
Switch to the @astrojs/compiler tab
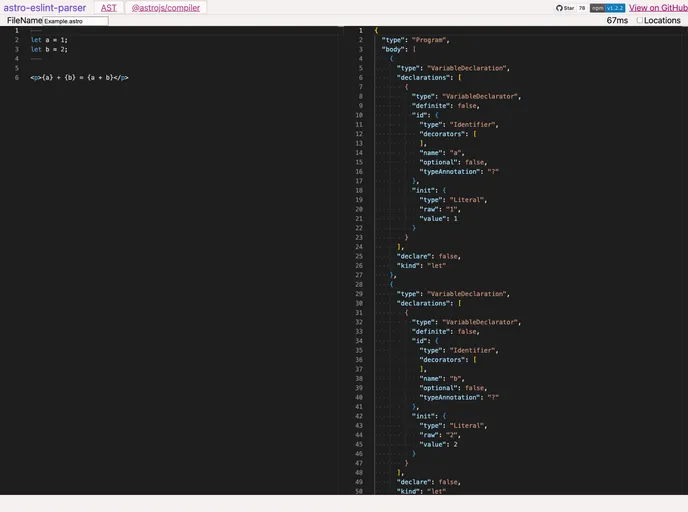click(166, 8)
